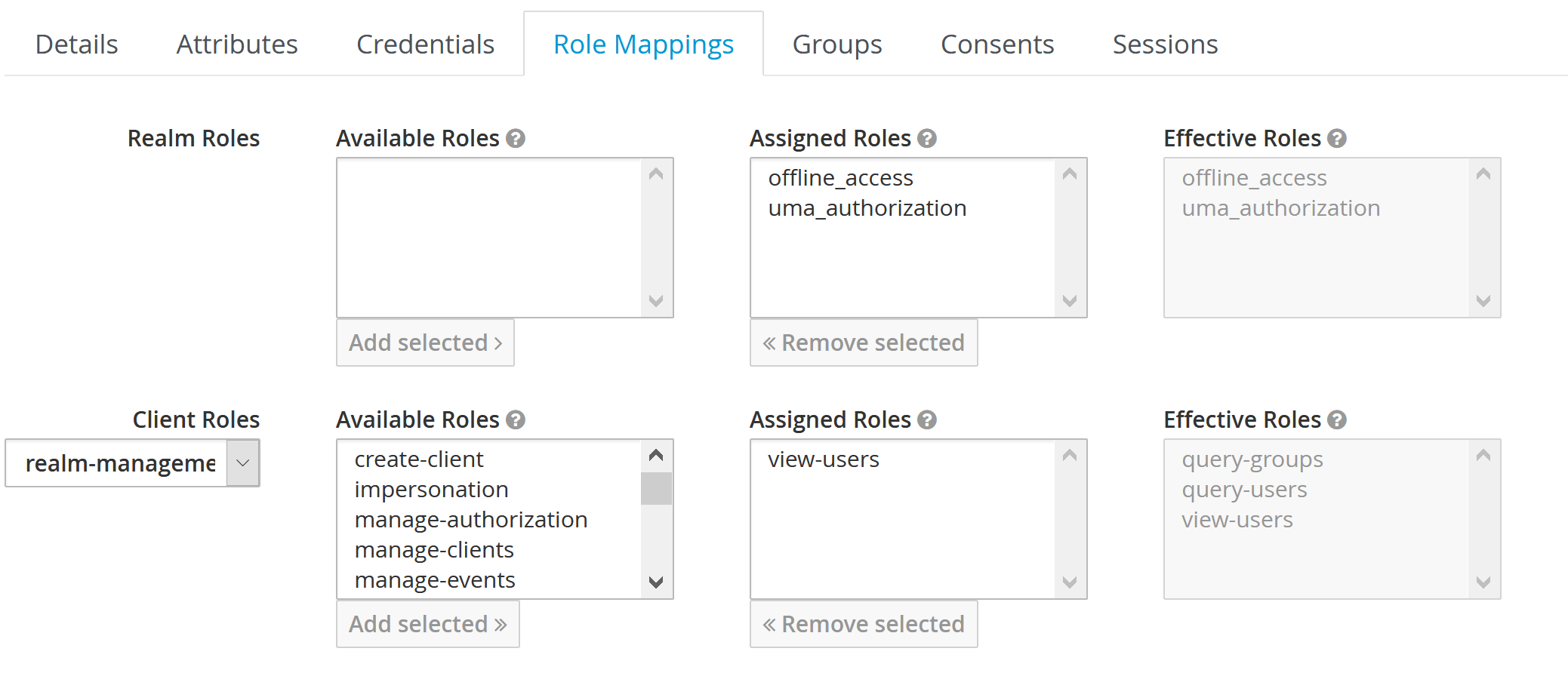Click help icon beside Realm Assigned Roles
The height and width of the screenshot is (676, 1568).
pos(927,139)
